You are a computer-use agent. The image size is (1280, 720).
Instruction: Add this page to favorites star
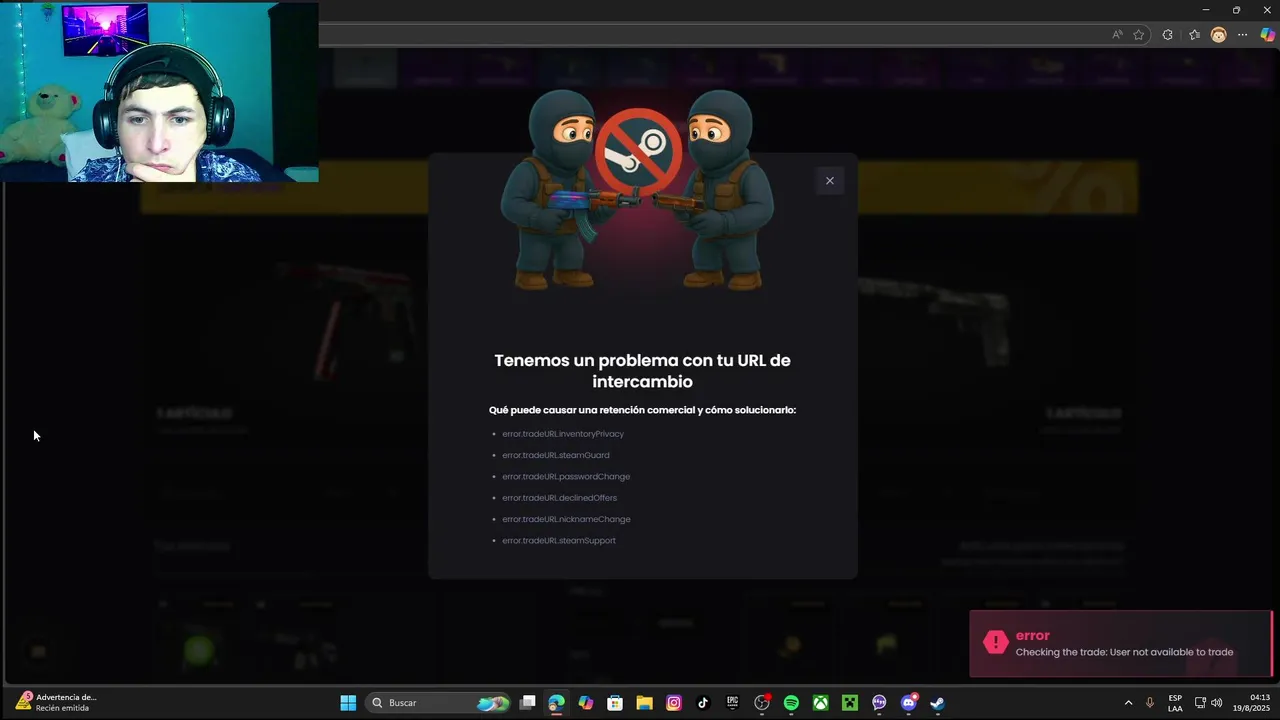tap(1138, 35)
